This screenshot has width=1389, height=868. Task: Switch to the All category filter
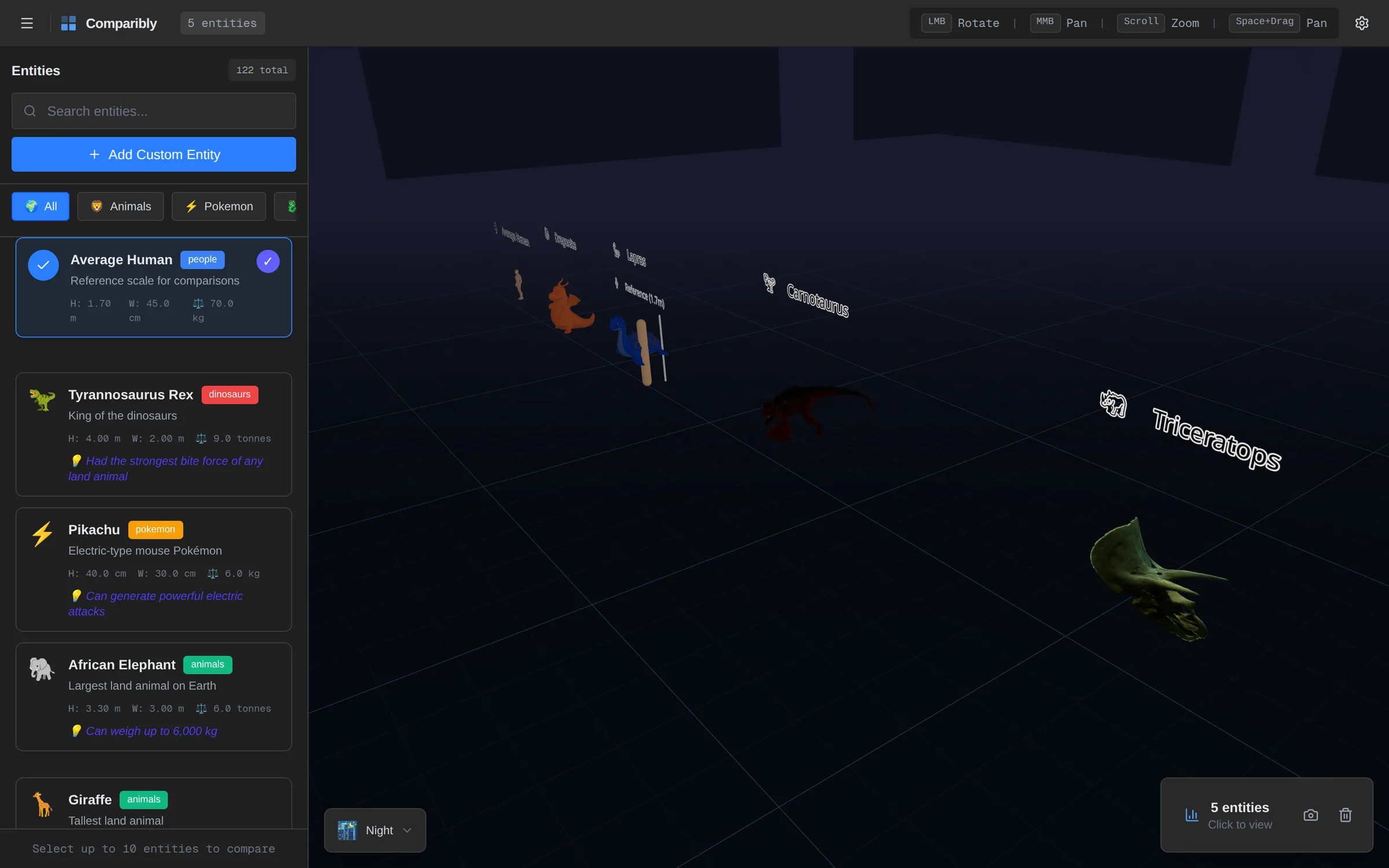pos(41,206)
